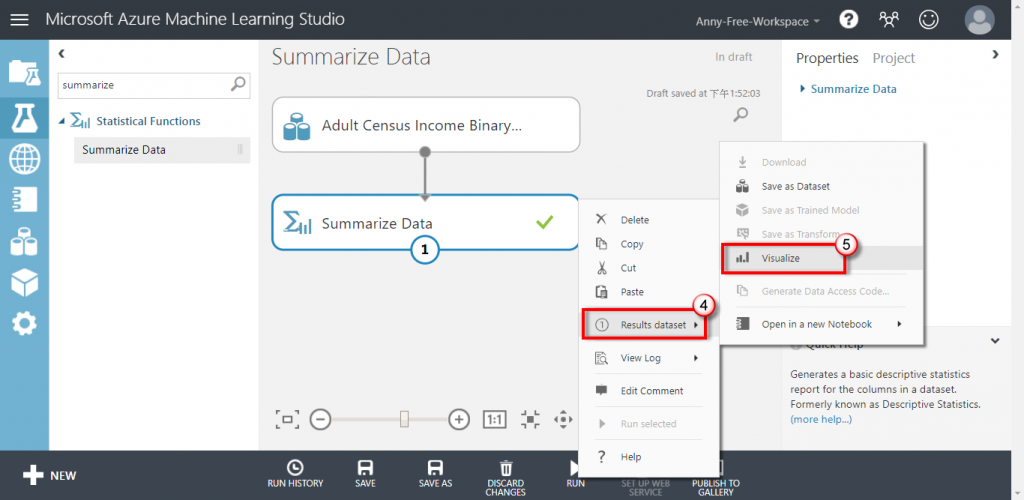The width and height of the screenshot is (1024, 500).
Task: Zoom in with the plus button
Action: (x=459, y=419)
